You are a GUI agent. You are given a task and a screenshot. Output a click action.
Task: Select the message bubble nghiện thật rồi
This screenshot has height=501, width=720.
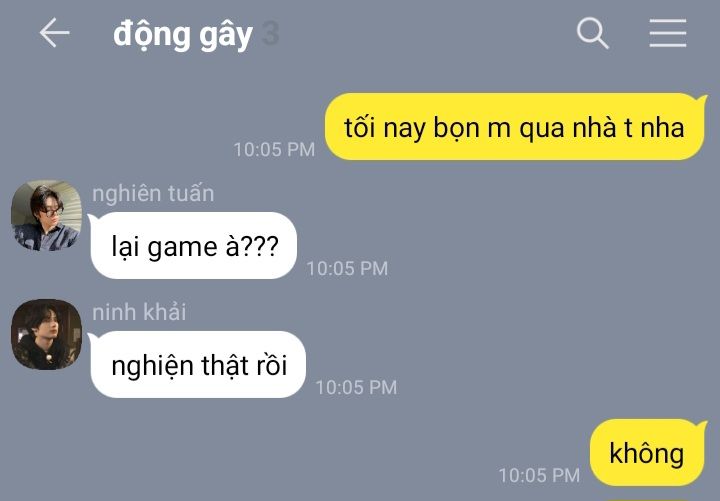point(197,365)
